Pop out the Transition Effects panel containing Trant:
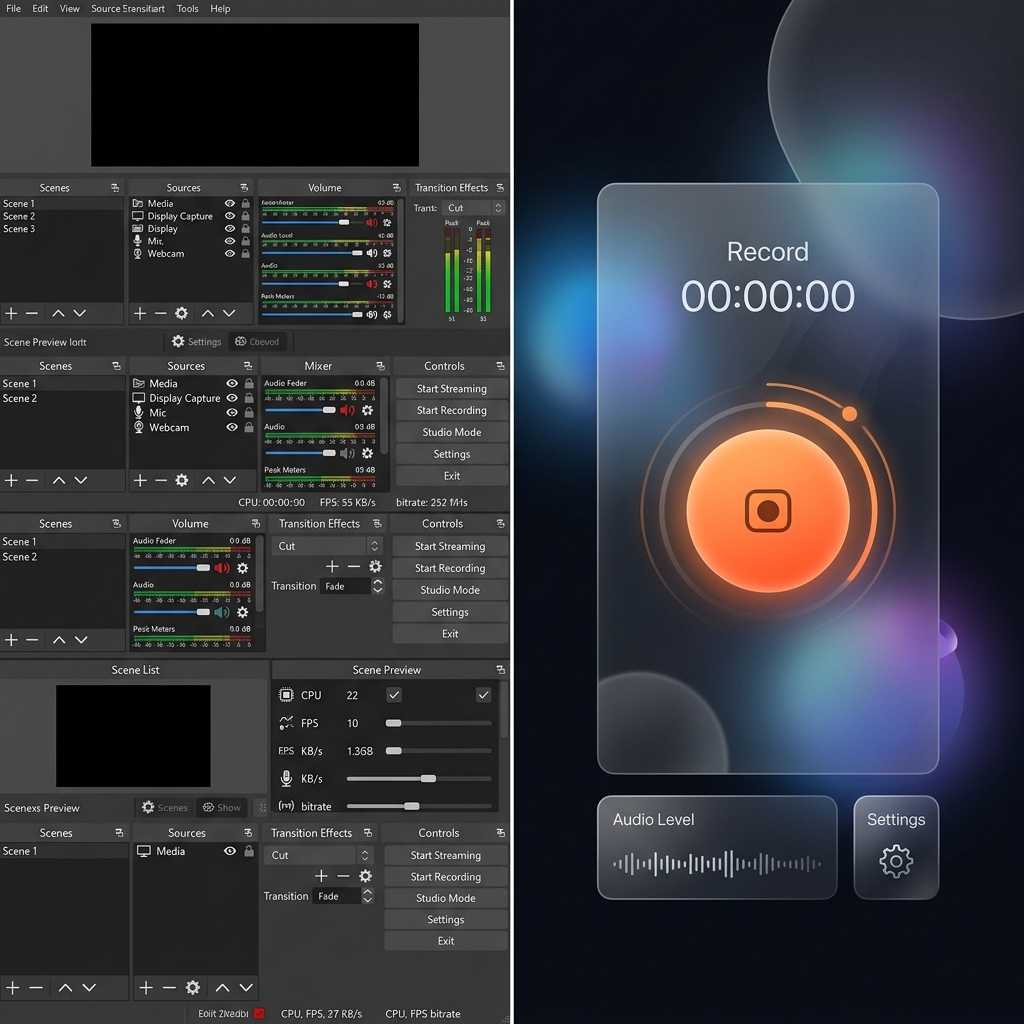Image resolution: width=1024 pixels, height=1024 pixels. [500, 187]
